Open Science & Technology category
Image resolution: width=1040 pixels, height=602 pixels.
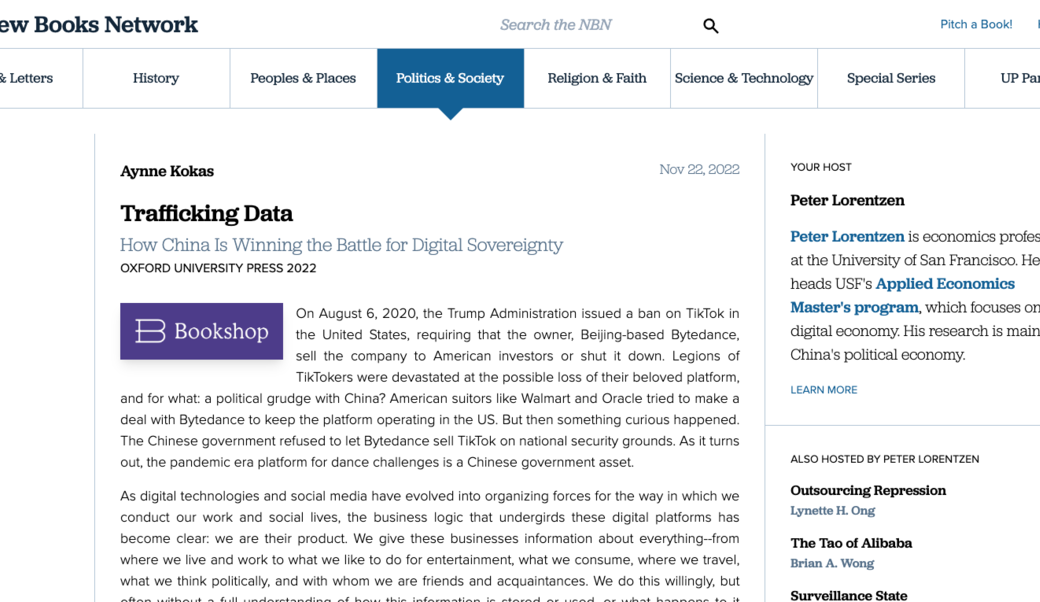click(744, 78)
